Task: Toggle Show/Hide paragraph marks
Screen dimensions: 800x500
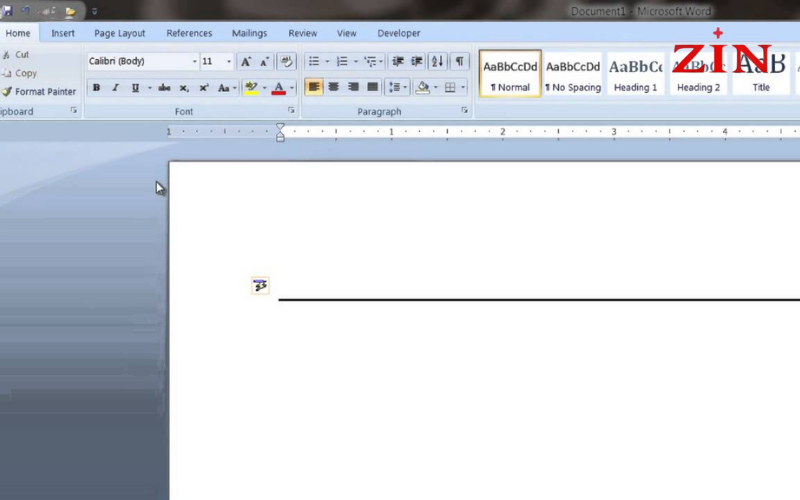Action: coord(459,62)
